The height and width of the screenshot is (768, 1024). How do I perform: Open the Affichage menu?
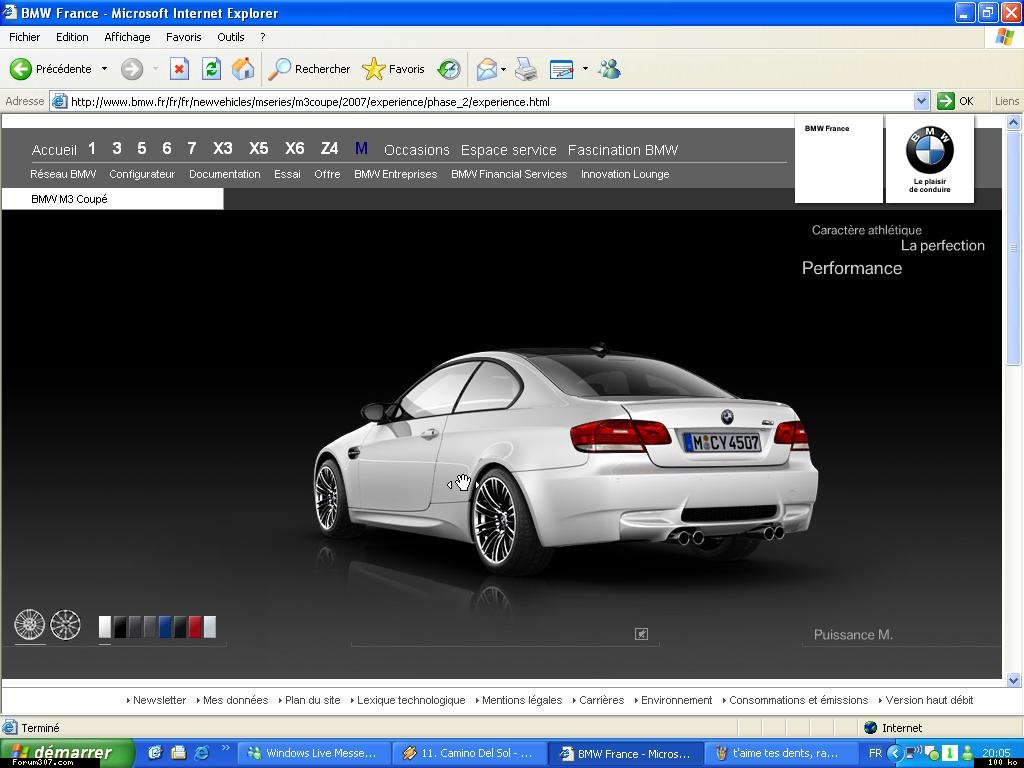tap(127, 37)
